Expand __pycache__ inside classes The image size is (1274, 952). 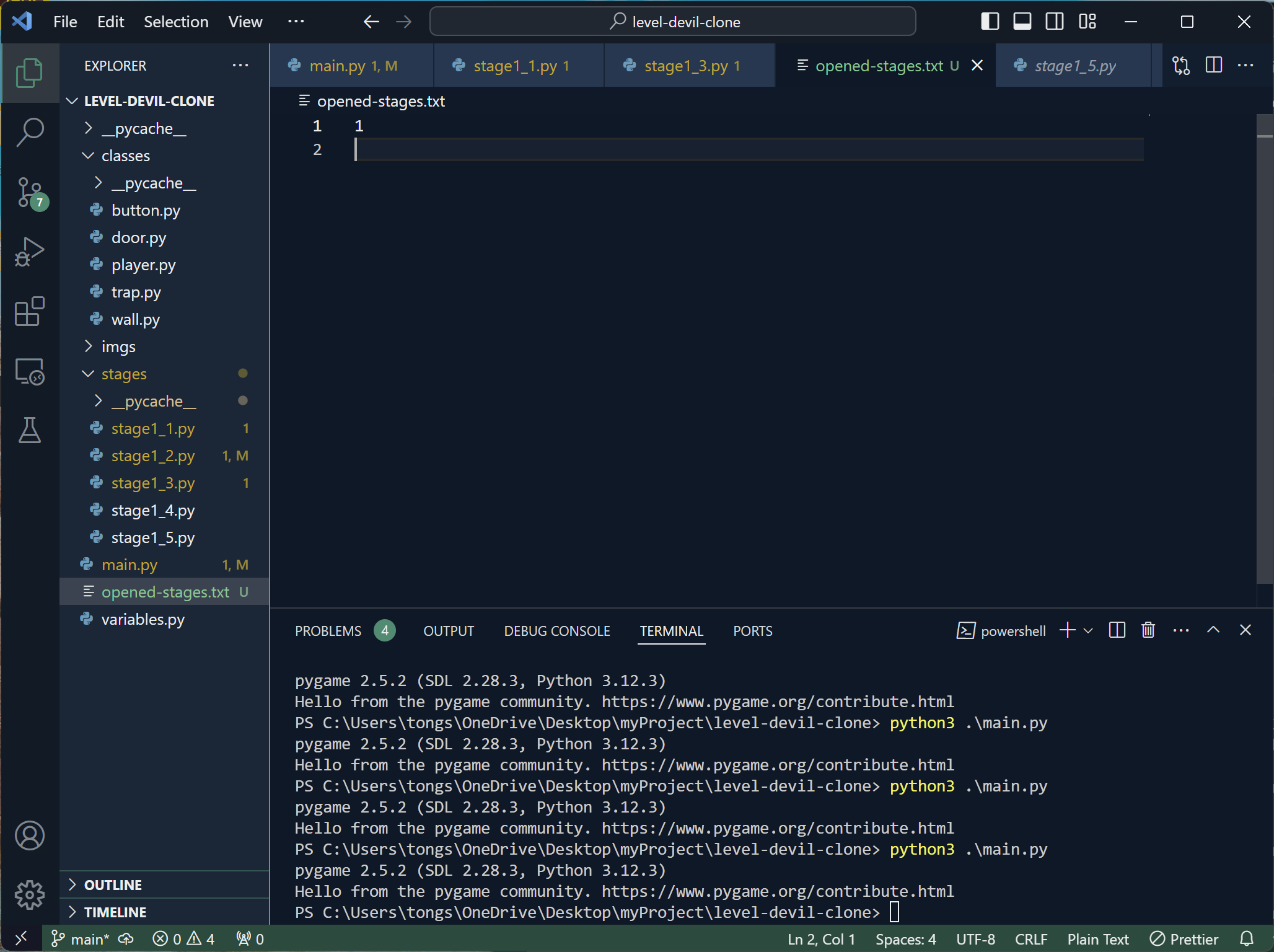(x=164, y=183)
